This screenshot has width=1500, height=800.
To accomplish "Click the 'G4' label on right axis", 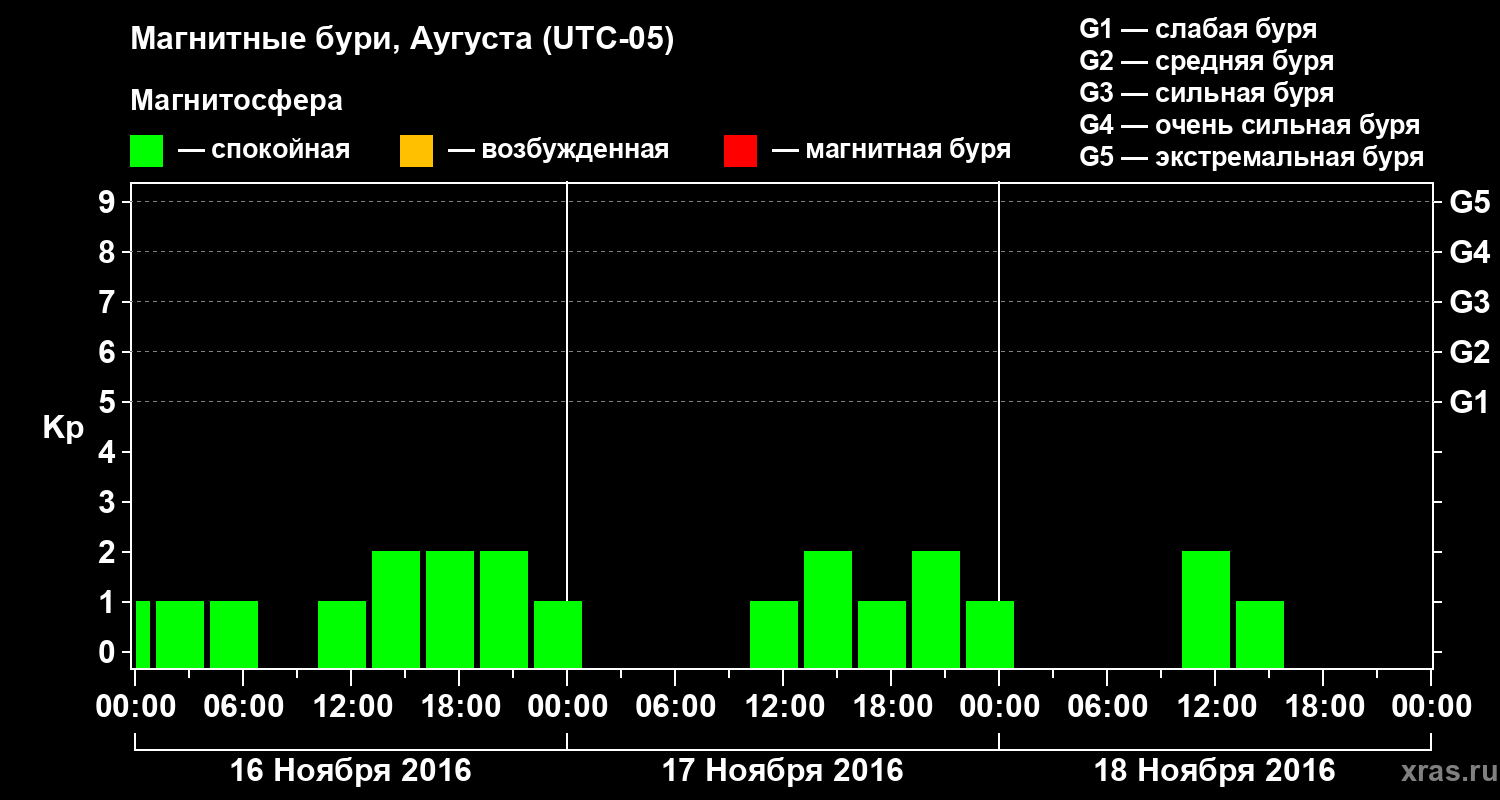I will [1469, 252].
